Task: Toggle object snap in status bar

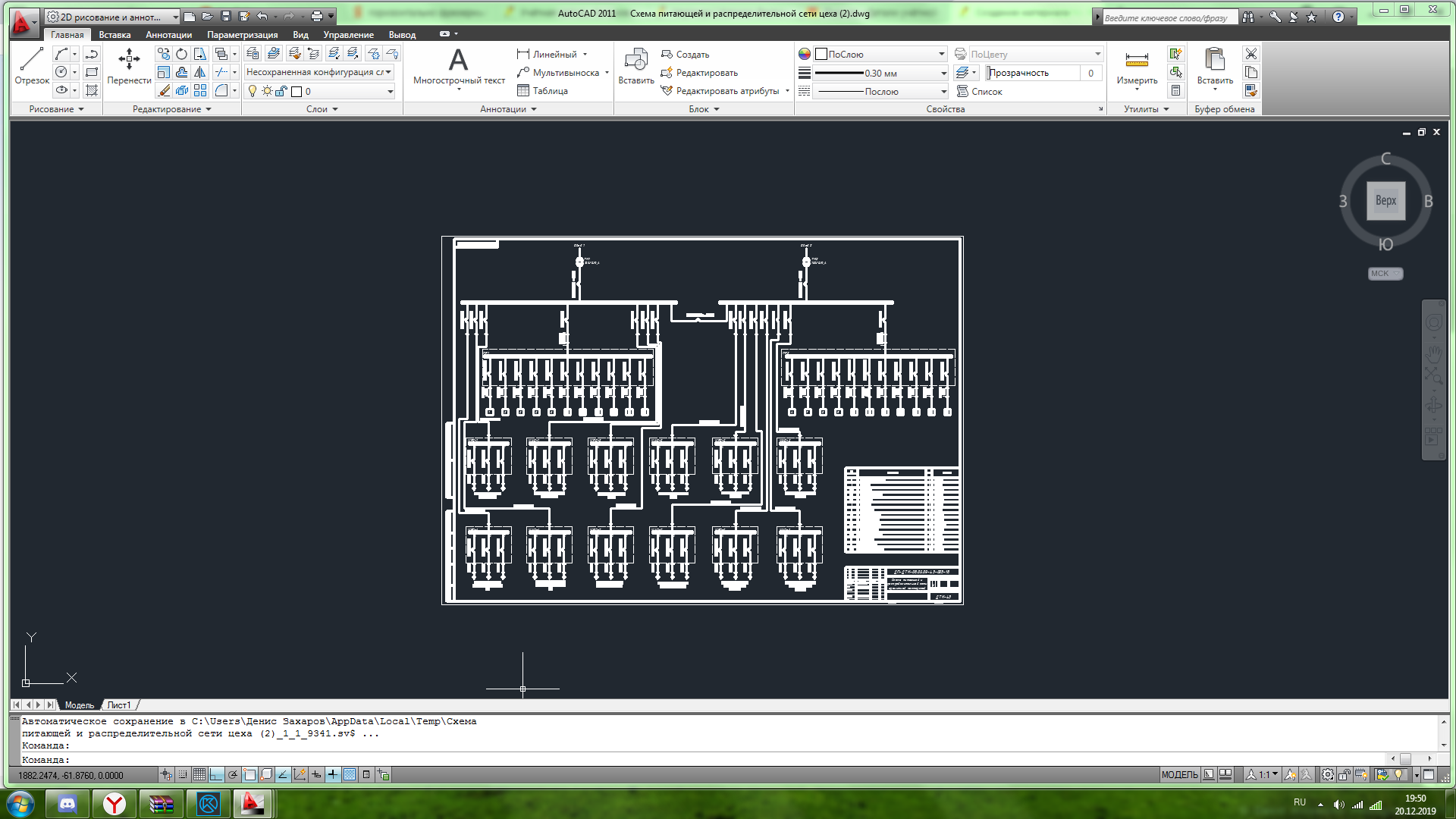Action: 249,774
